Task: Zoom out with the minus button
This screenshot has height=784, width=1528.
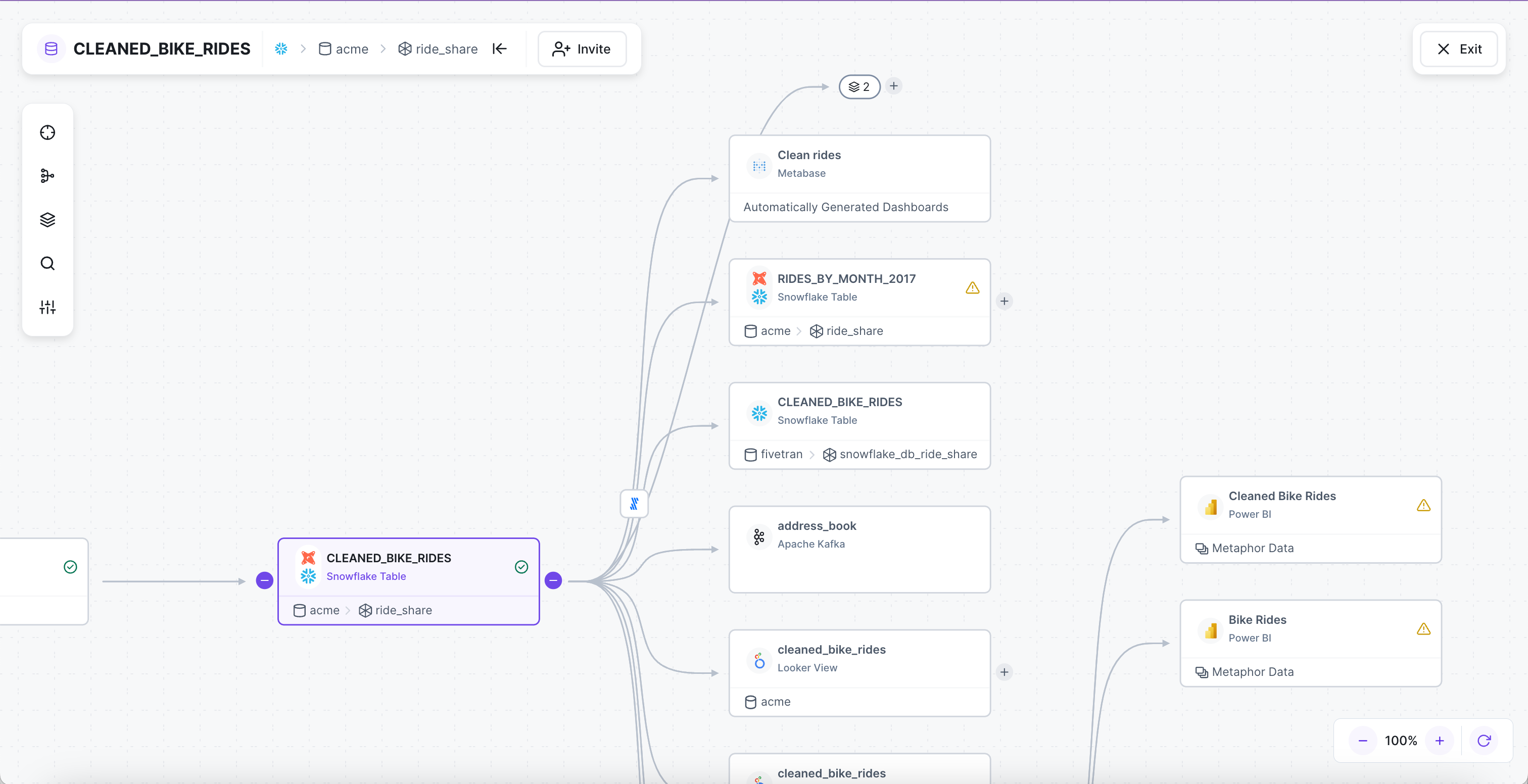Action: click(1363, 741)
